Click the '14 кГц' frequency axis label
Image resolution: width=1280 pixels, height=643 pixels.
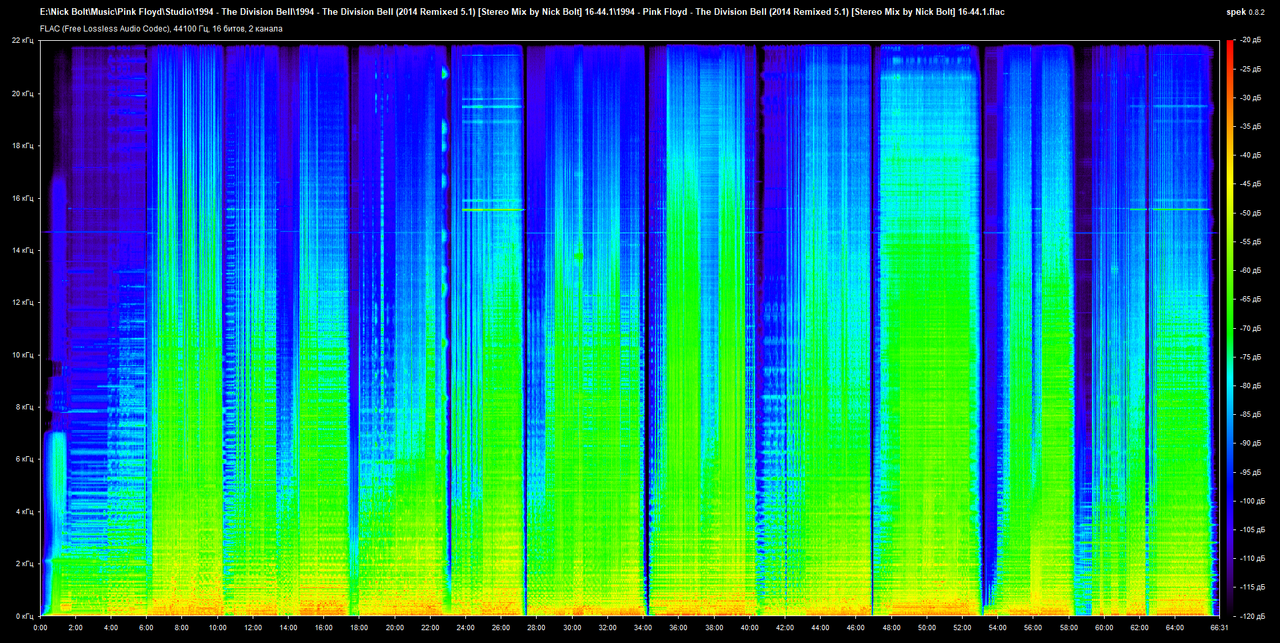(x=23, y=250)
